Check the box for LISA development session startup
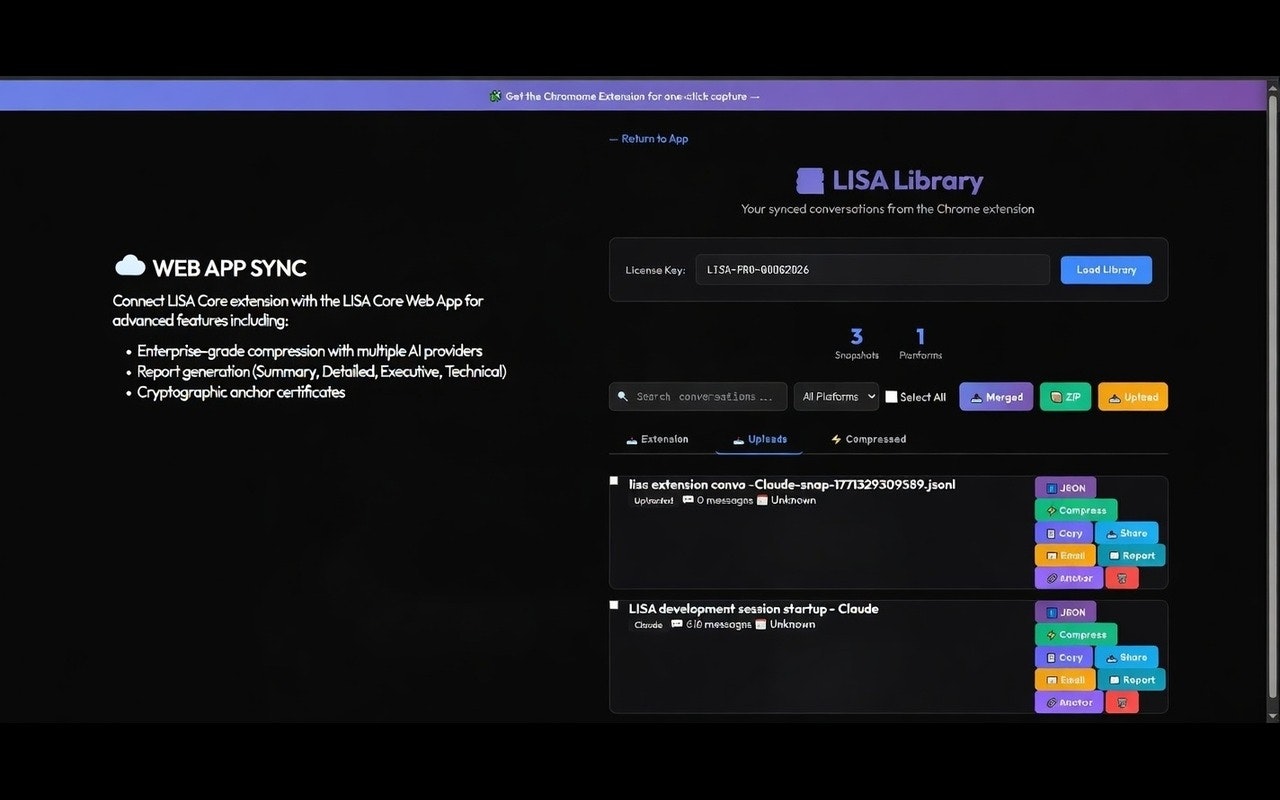Viewport: 1280px width, 800px height. pyautogui.click(x=614, y=604)
